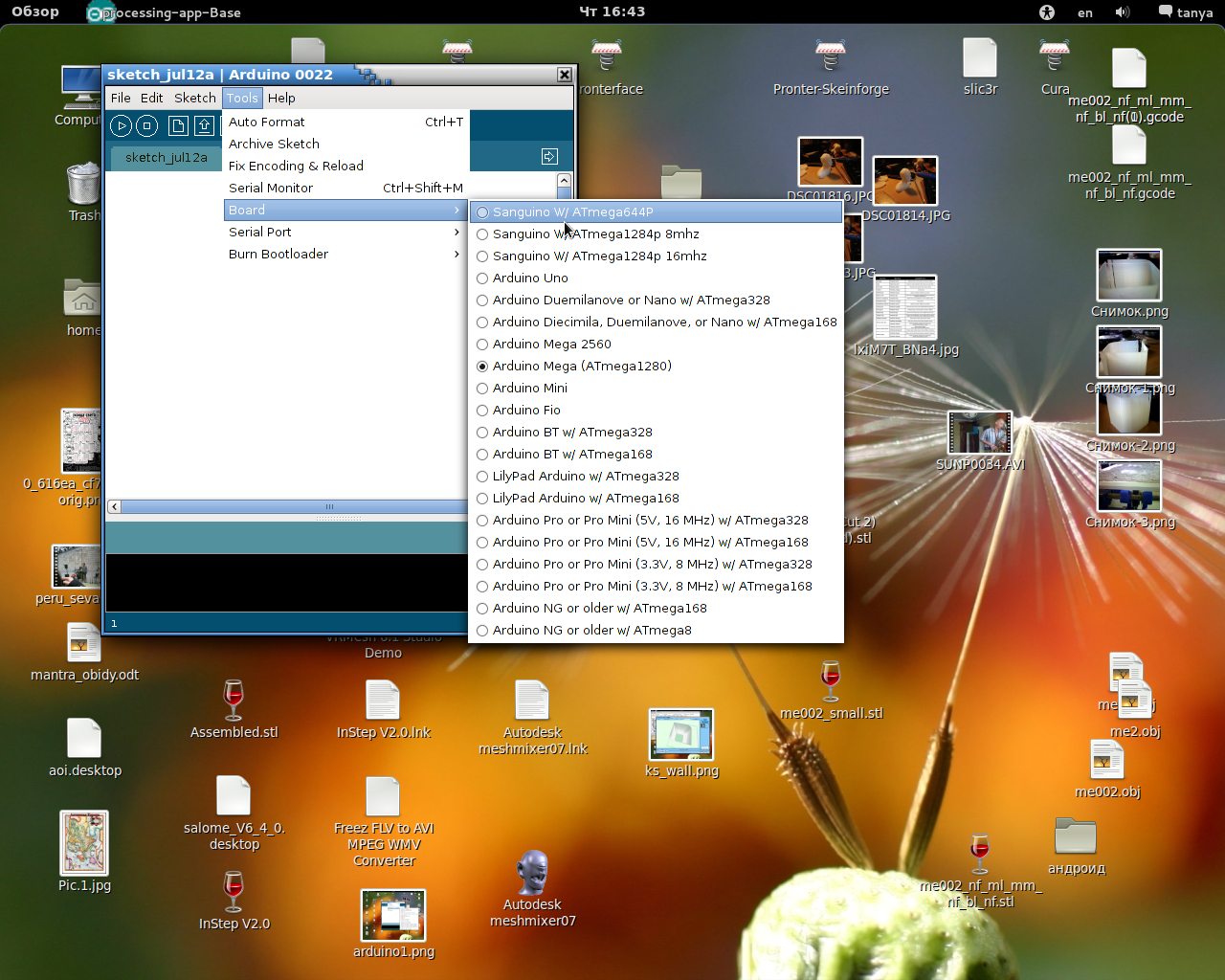Screen dimensions: 1225x980
Task: Click the tab menu arrow icon beside sketch tabs
Action: pos(549,157)
